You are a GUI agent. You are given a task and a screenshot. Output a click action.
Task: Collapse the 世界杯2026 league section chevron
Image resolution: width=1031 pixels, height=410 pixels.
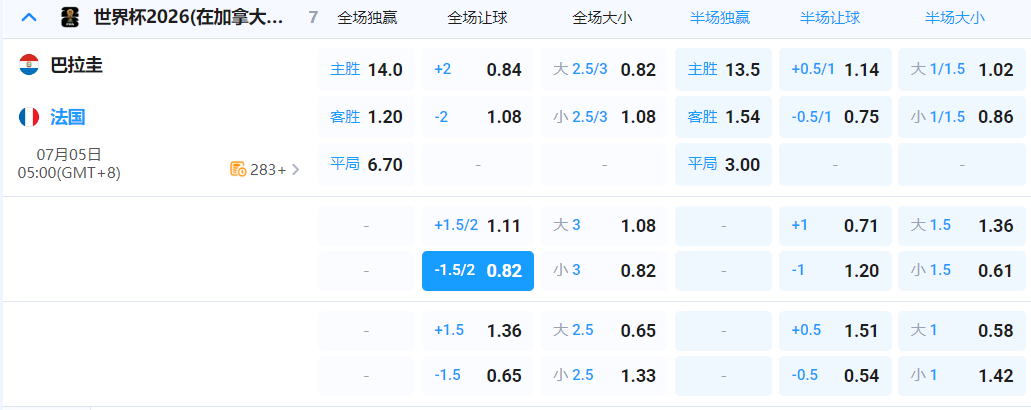click(x=29, y=18)
